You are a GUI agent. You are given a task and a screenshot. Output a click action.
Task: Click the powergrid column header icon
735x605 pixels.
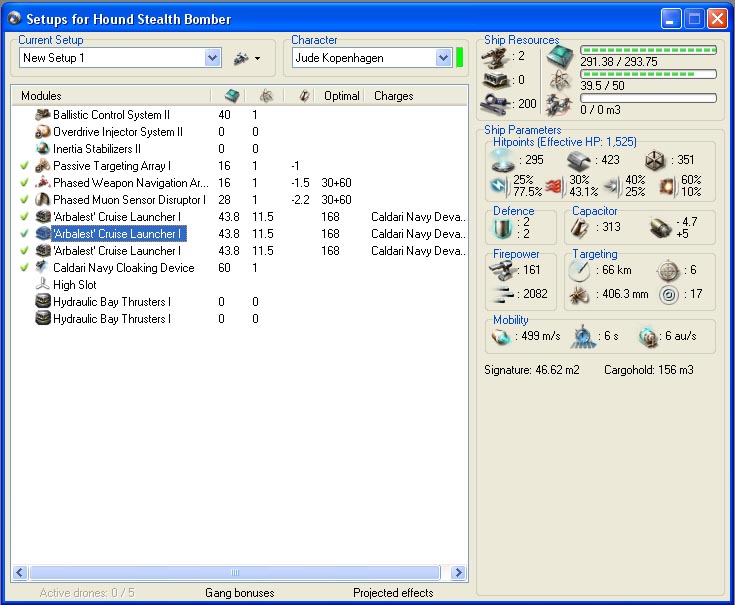pos(266,96)
